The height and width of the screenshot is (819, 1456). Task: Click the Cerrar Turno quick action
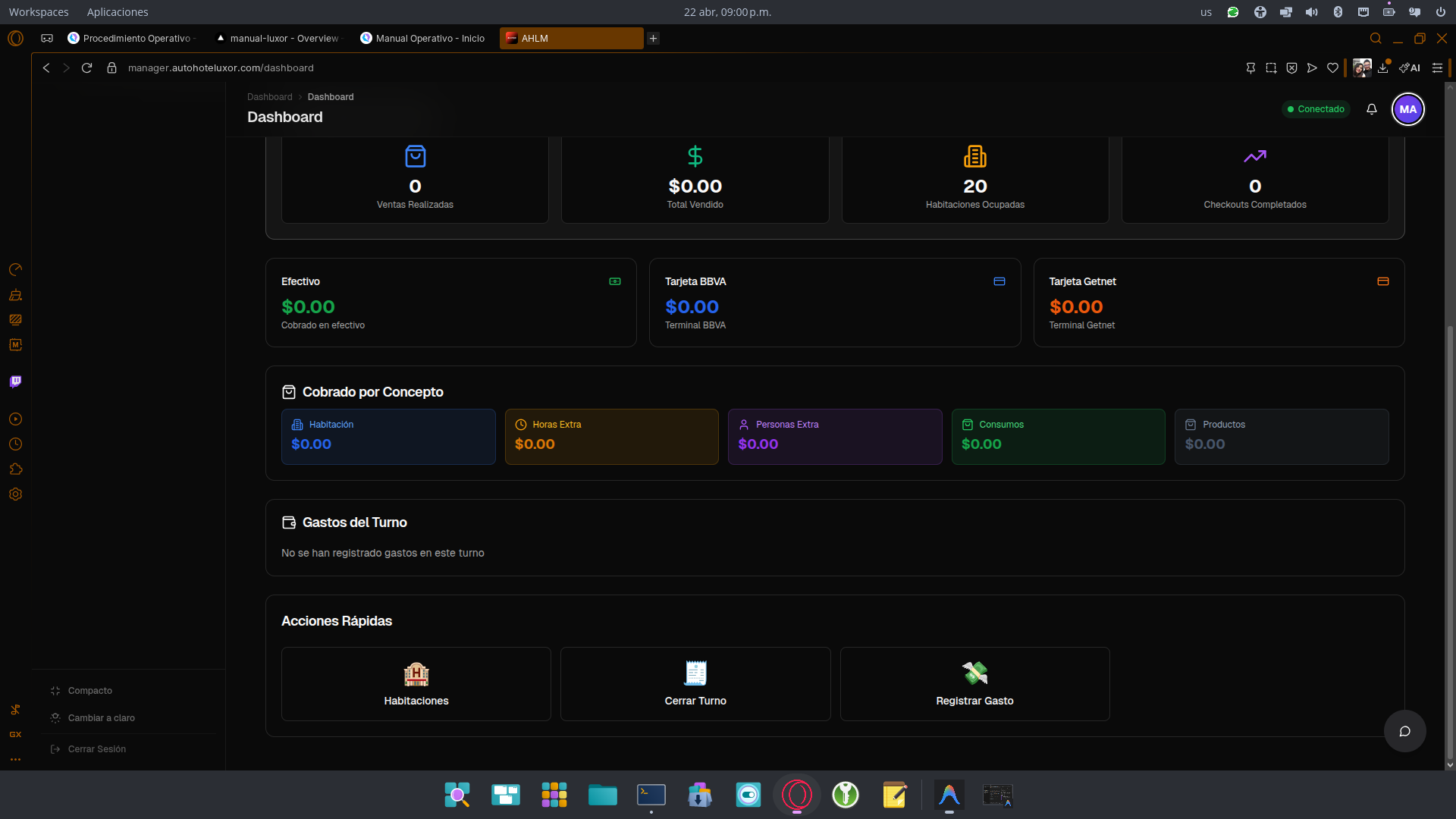point(695,684)
